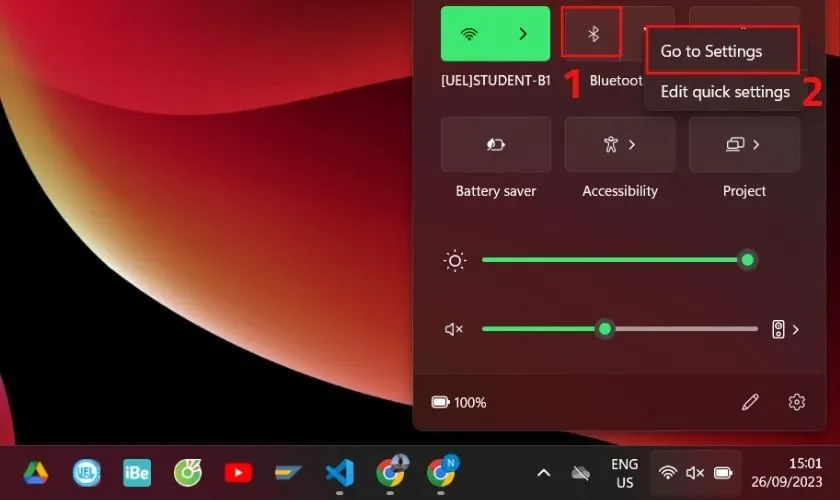
Task: Open the YouTube taskbar shortcut
Action: click(x=238, y=473)
